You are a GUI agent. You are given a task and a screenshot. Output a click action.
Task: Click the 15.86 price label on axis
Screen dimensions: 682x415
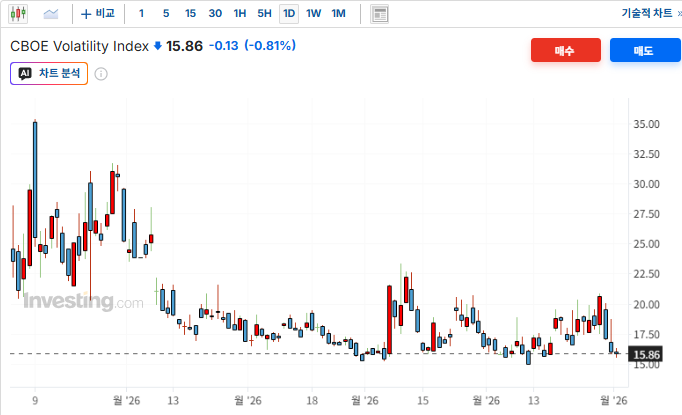(645, 355)
